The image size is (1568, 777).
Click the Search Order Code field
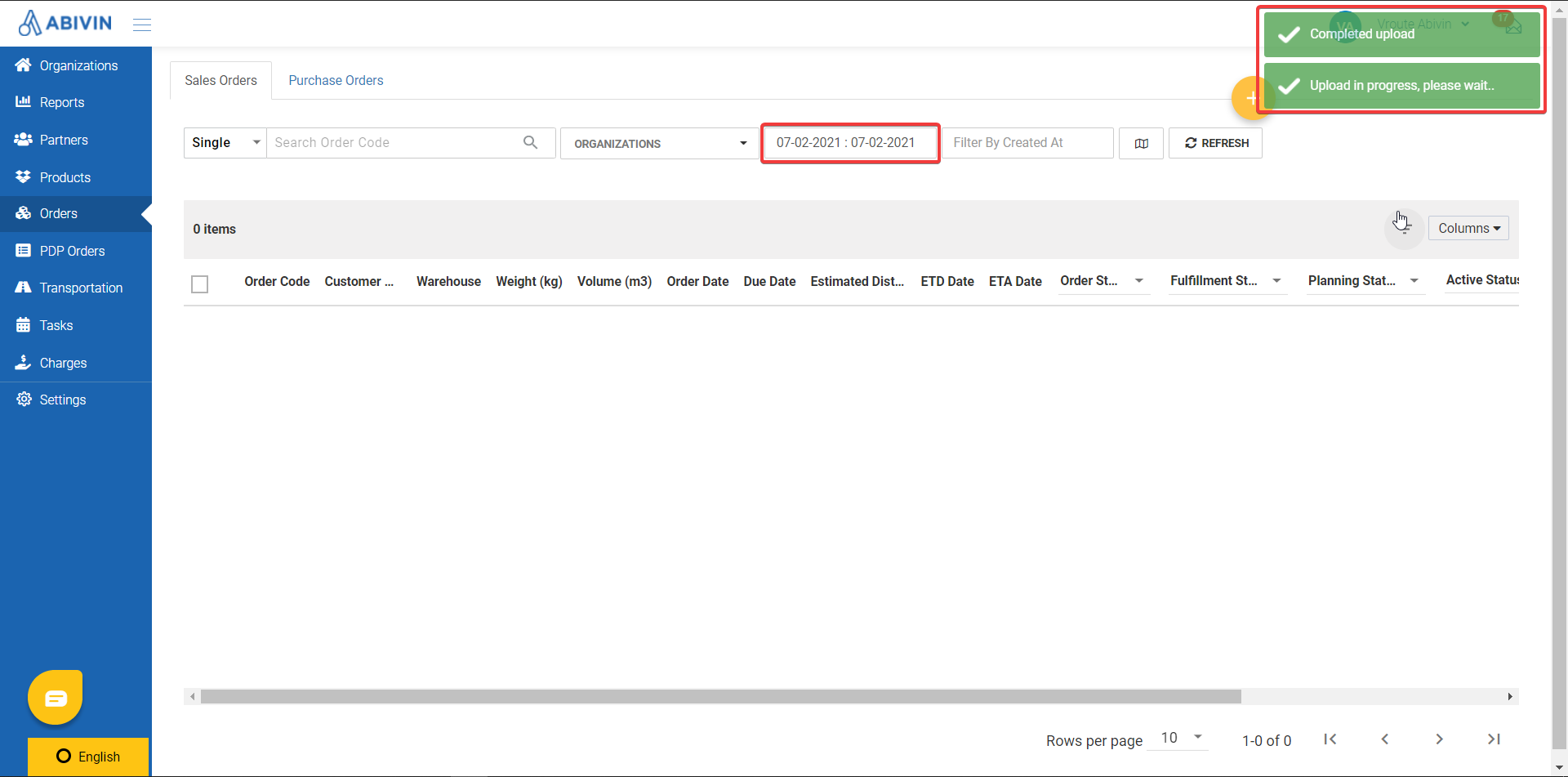tap(394, 142)
